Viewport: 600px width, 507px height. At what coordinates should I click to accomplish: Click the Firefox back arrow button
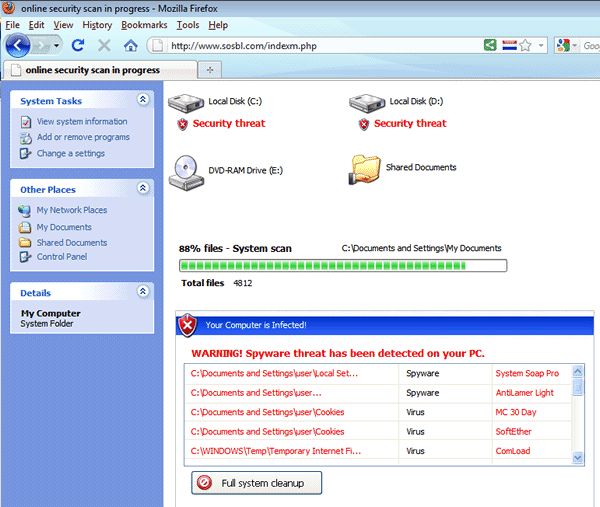click(18, 46)
